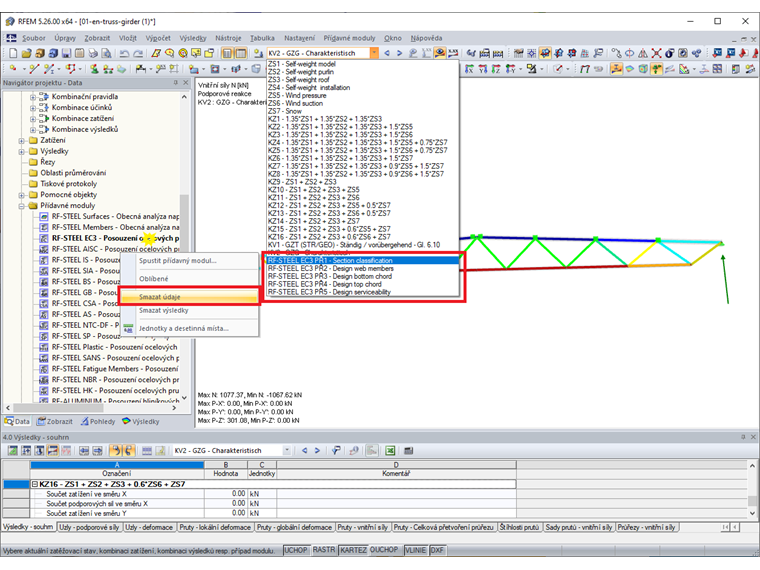760x570 pixels.
Task: Click the navigator horizontal scrollbar right arrow
Action: click(174, 408)
